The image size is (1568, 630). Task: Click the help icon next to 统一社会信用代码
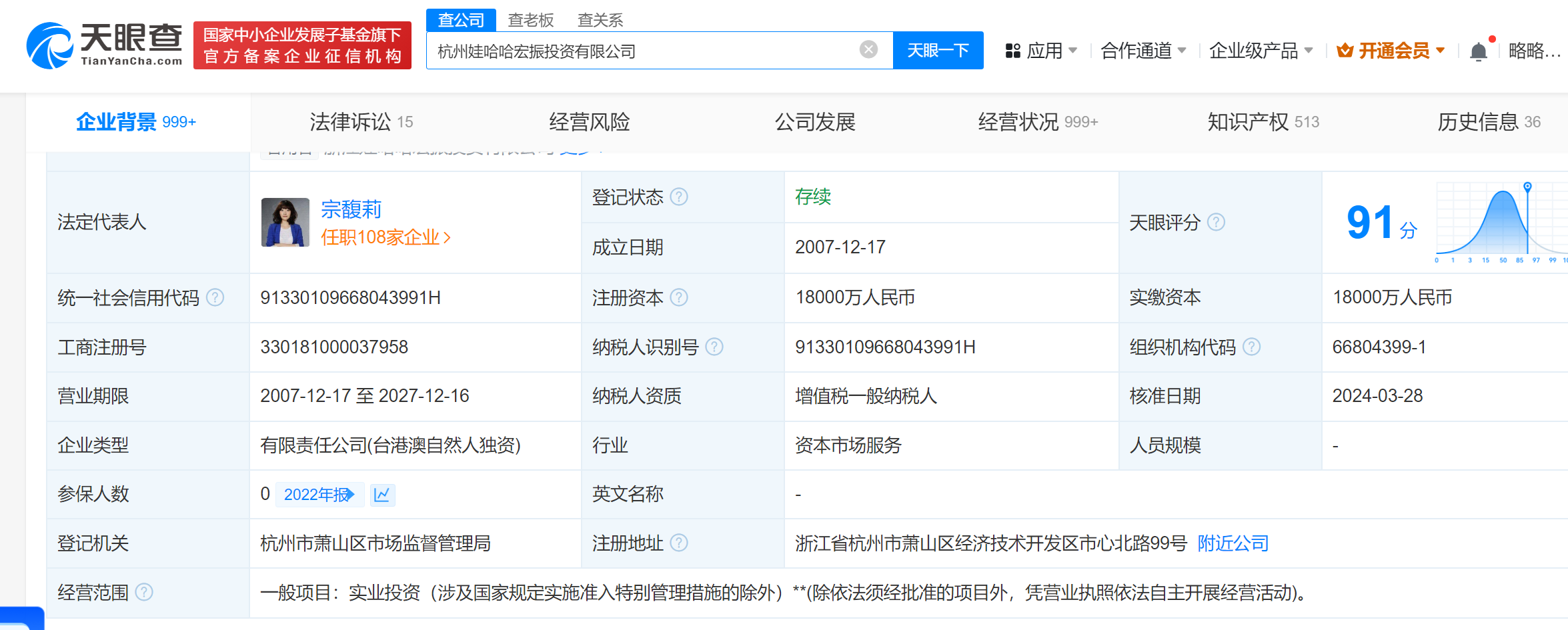[x=215, y=297]
